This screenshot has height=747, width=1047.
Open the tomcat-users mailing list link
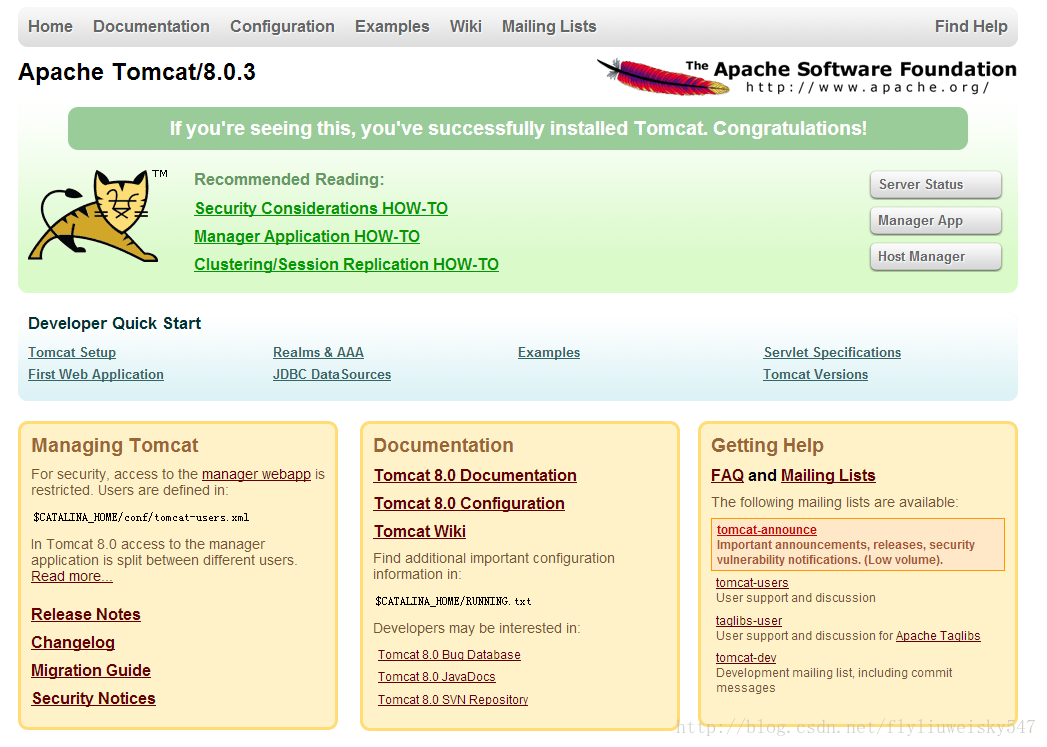tap(752, 583)
